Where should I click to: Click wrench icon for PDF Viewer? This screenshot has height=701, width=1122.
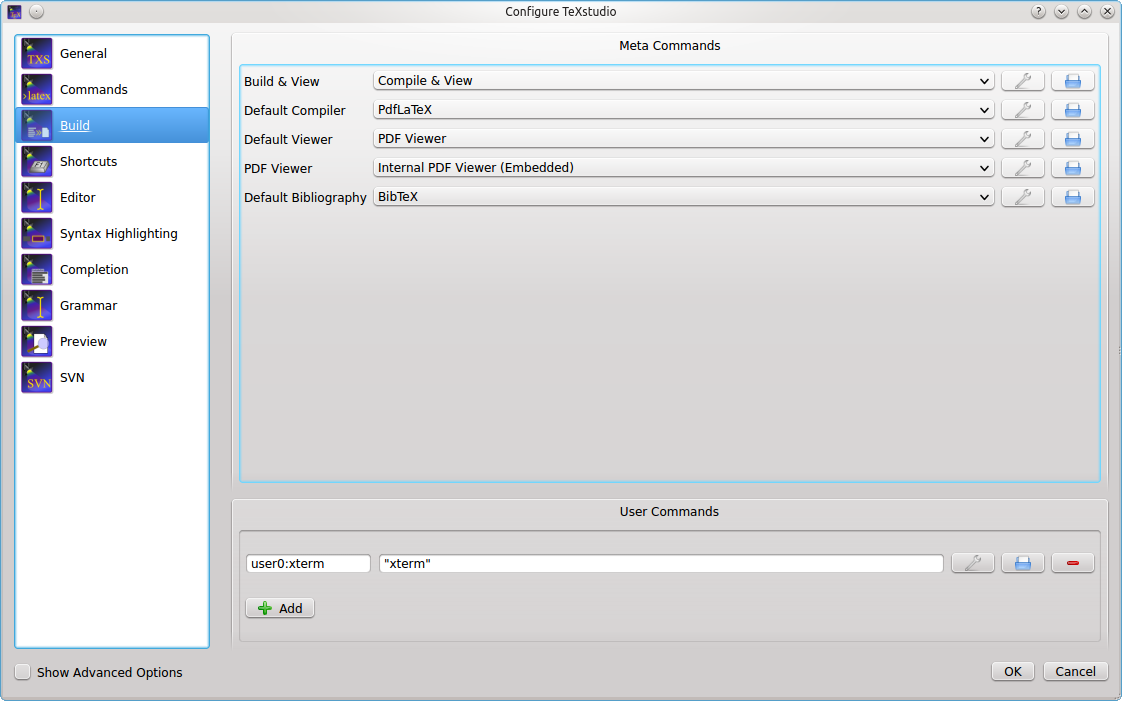(x=1023, y=167)
